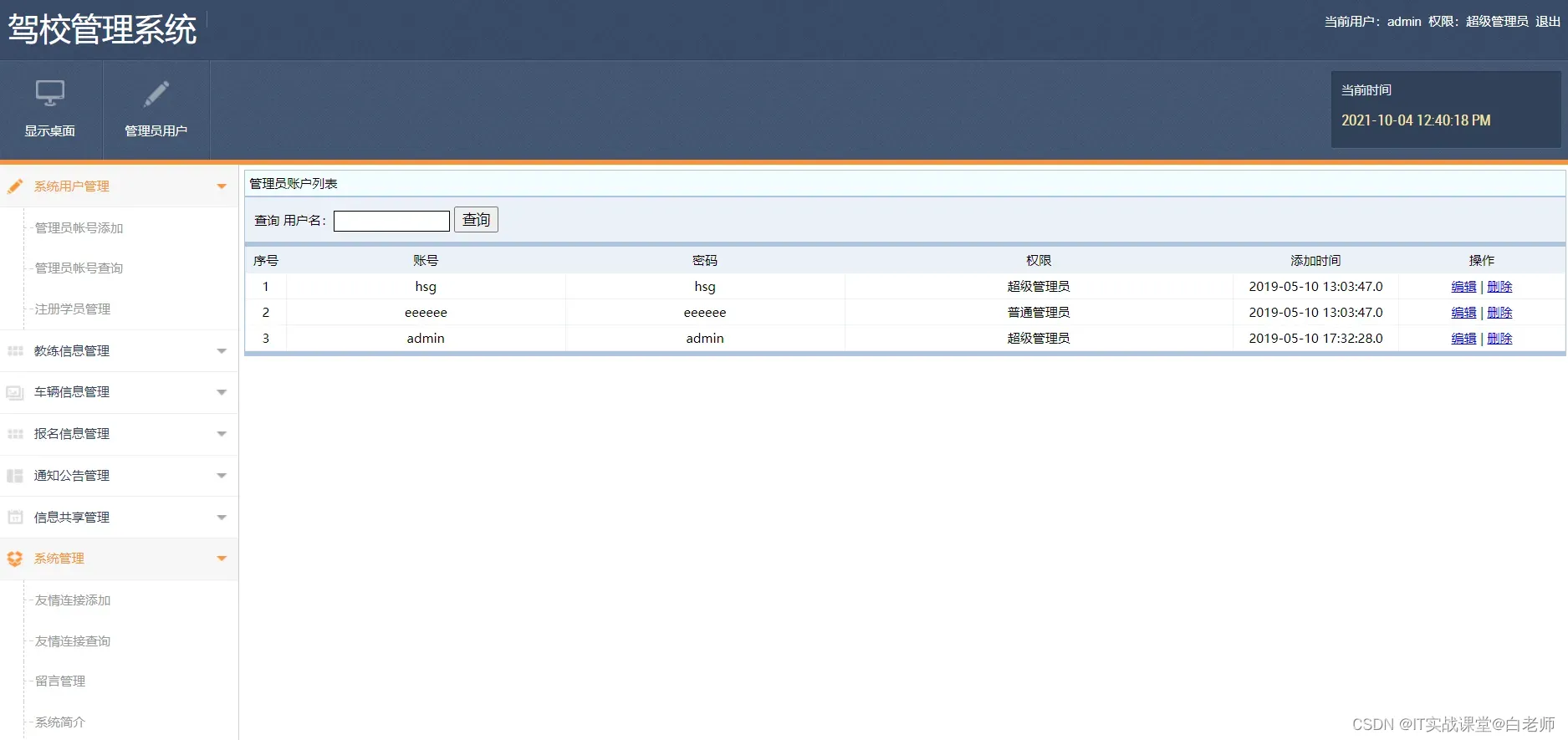The width and height of the screenshot is (1568, 740).
Task: Collapse 系统管理 with its arrow
Action: pyautogui.click(x=222, y=559)
